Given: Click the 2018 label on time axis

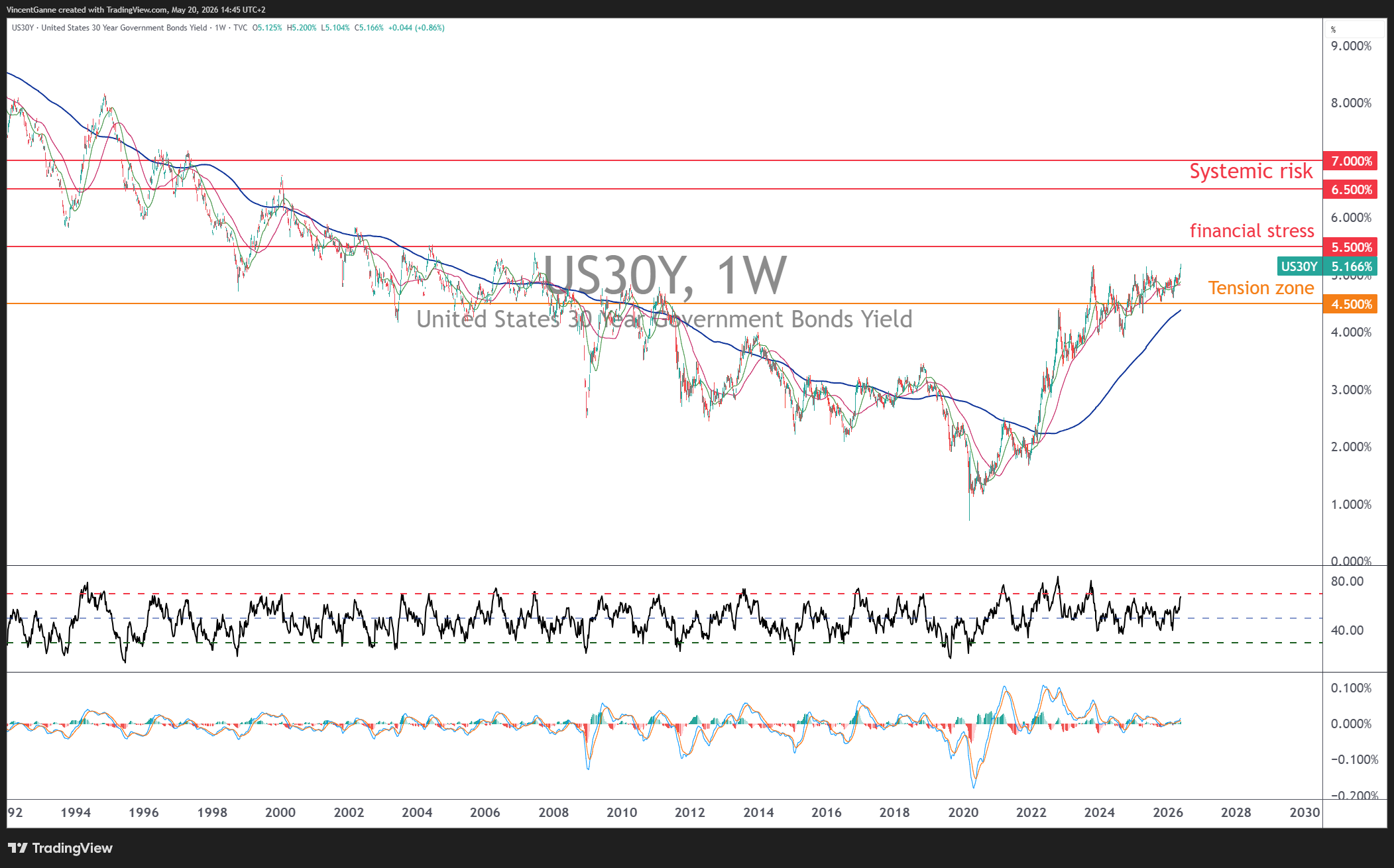Looking at the screenshot, I should coord(894,812).
